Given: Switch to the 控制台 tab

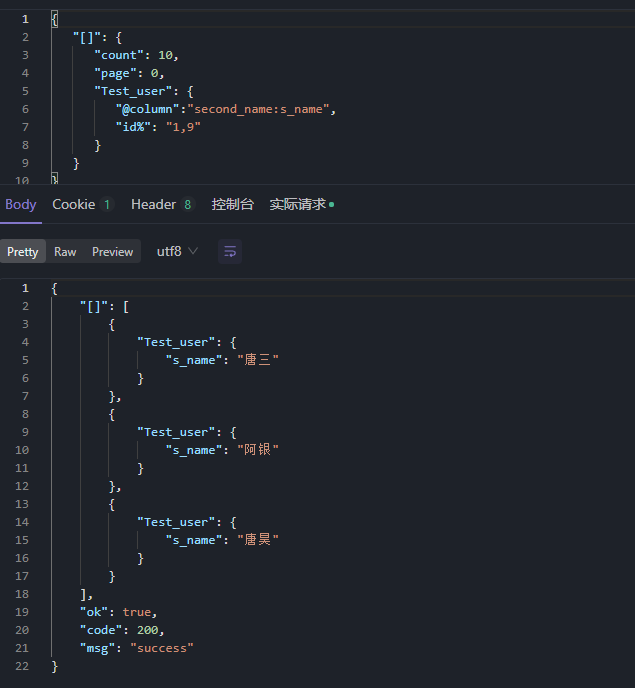Looking at the screenshot, I should [x=233, y=204].
